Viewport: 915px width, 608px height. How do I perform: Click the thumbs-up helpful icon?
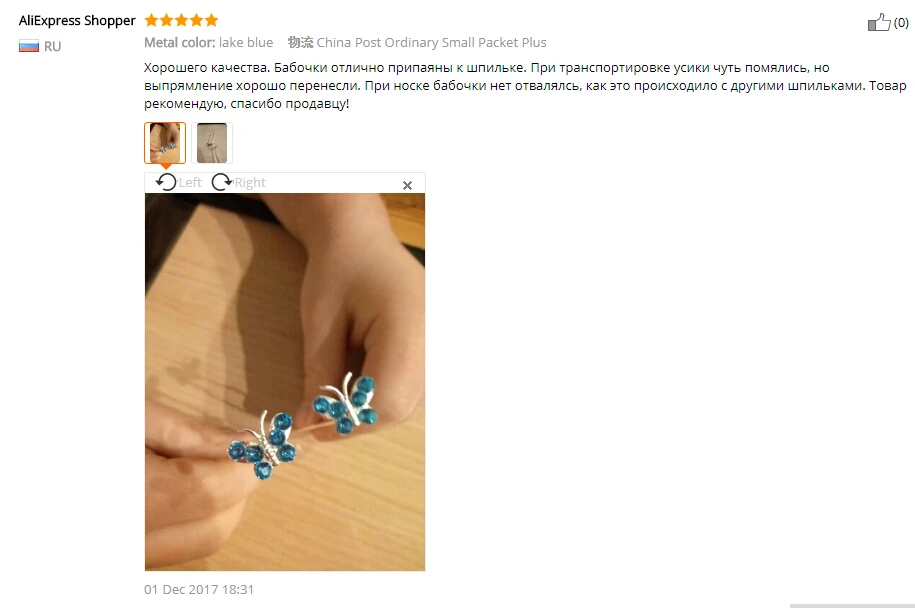[x=879, y=22]
